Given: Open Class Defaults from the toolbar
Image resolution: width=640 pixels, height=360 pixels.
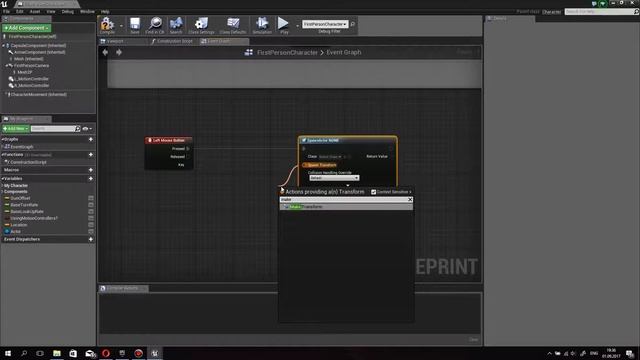Looking at the screenshot, I should [233, 25].
